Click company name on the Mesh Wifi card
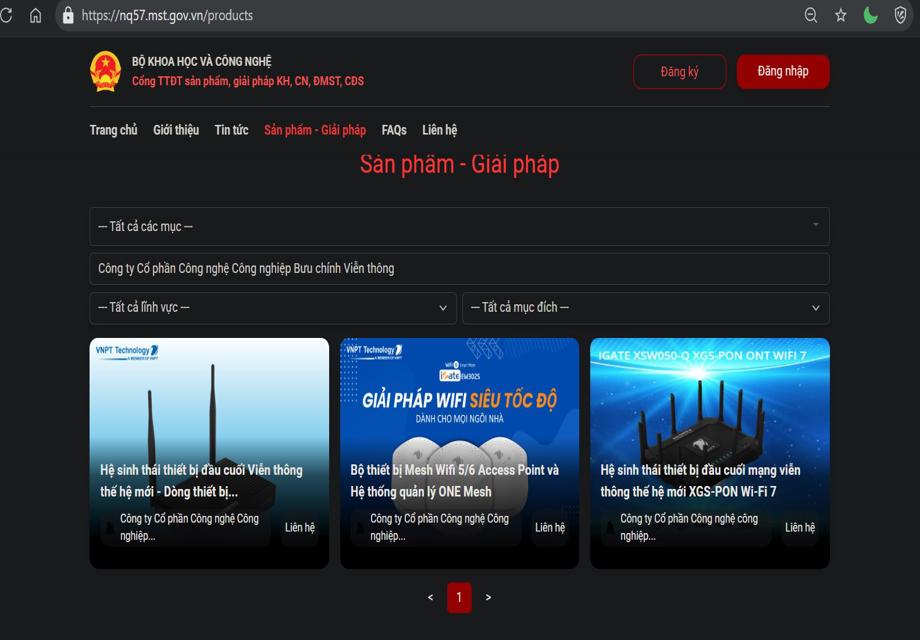 pos(439,527)
